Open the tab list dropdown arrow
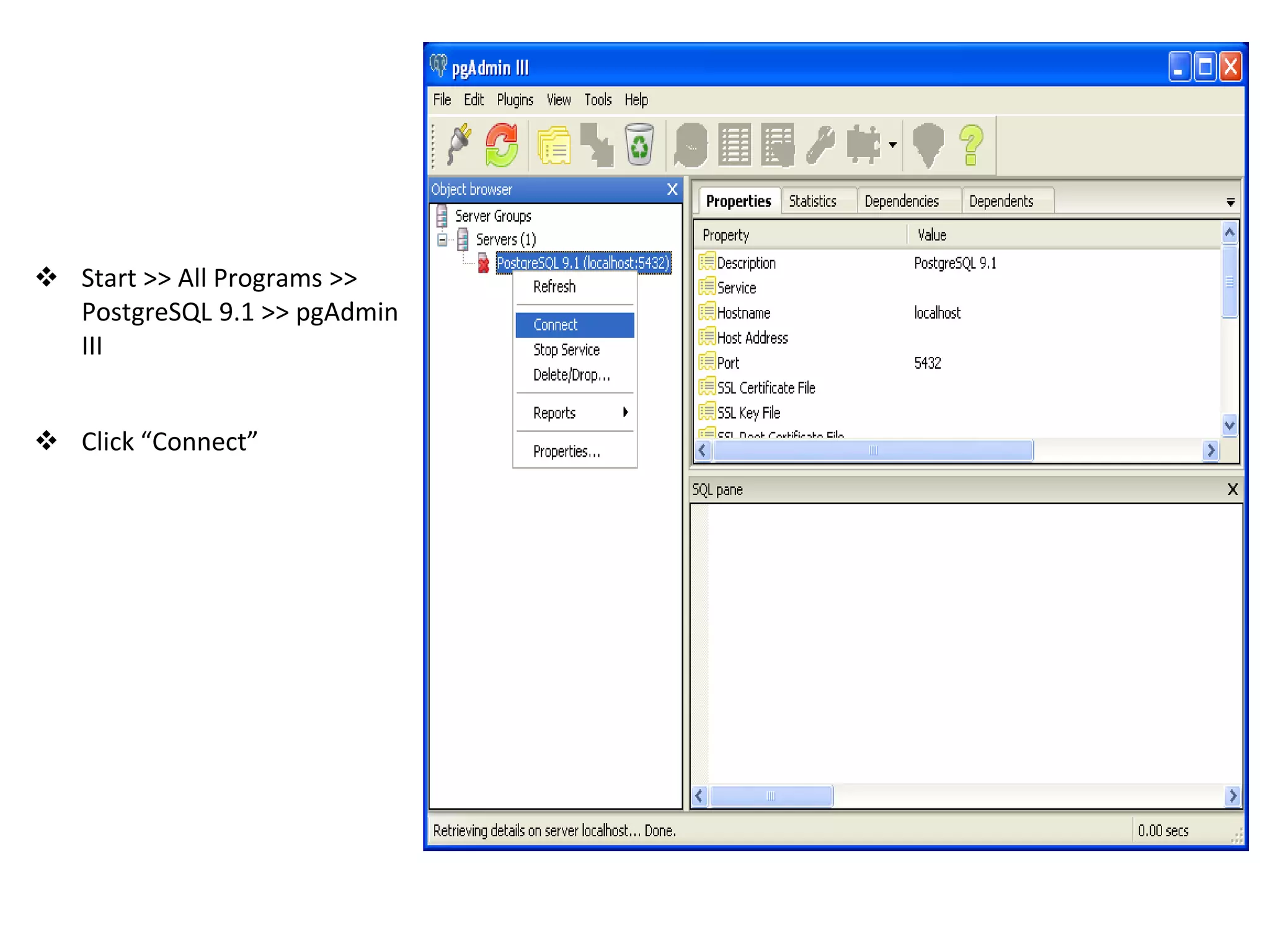The image size is (1270, 952). point(1230,203)
